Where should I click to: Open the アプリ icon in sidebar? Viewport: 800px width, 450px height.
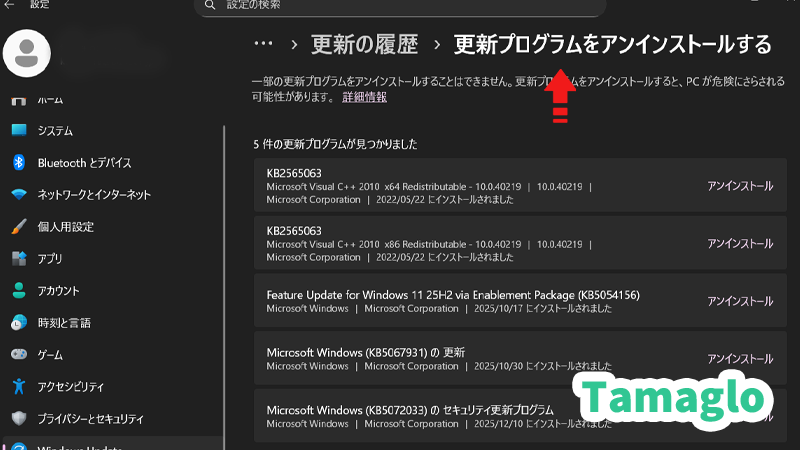click(x=18, y=259)
